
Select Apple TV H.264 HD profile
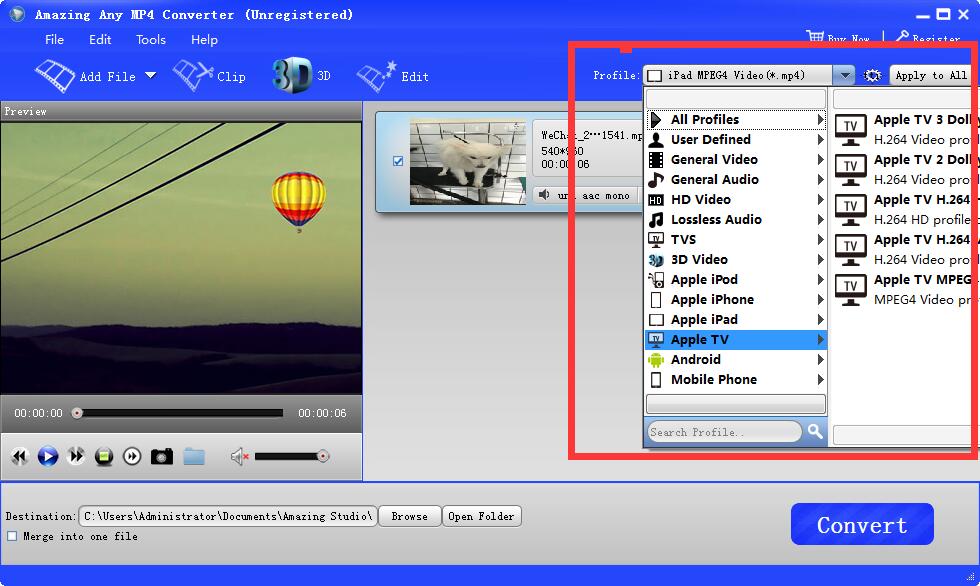tap(906, 209)
